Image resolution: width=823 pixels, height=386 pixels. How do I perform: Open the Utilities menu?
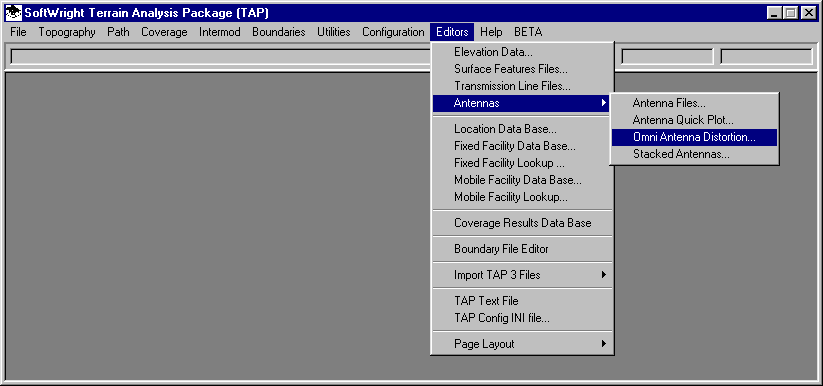[x=334, y=32]
